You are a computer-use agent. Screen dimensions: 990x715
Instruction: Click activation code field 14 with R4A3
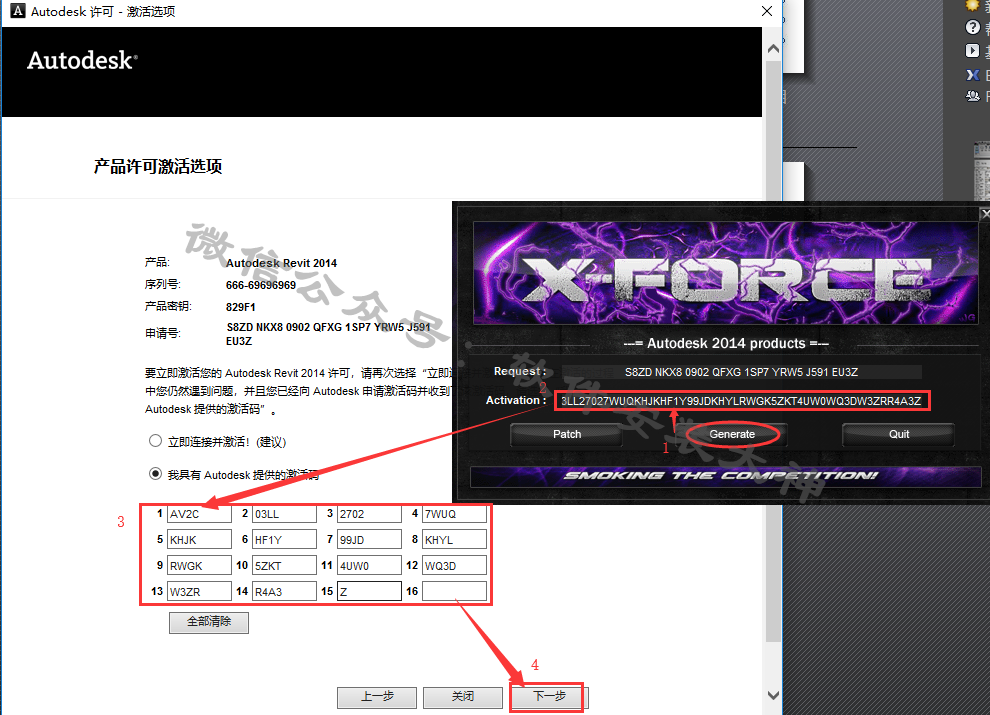284,591
